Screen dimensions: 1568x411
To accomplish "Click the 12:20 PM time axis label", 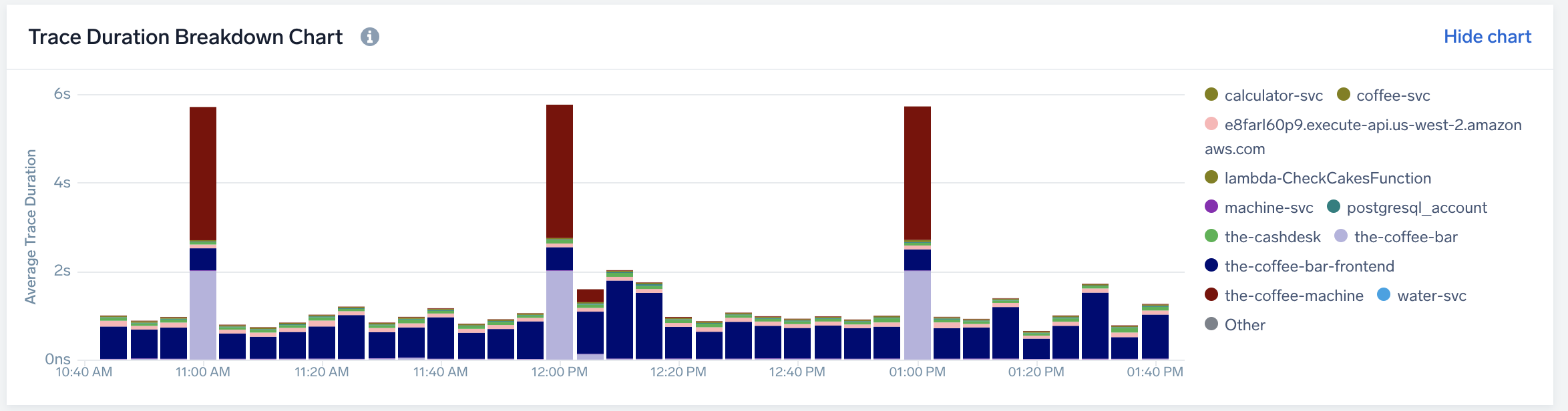I will coord(678,372).
